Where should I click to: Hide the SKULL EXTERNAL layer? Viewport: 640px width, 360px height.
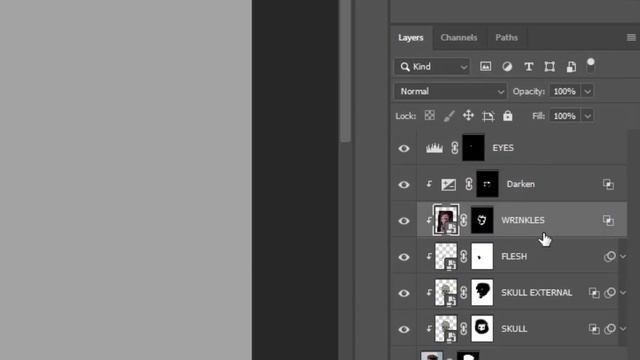[404, 293]
